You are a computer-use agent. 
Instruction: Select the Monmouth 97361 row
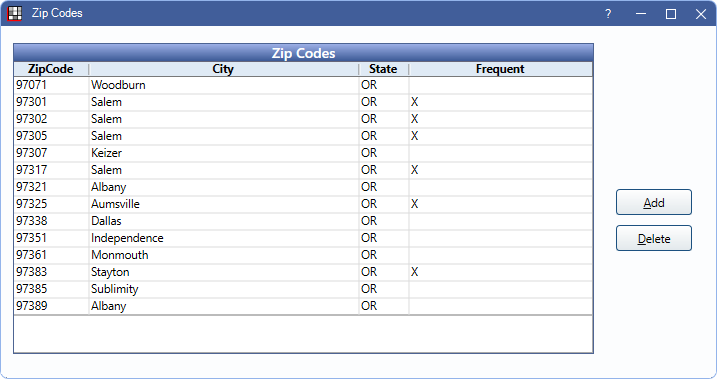tap(303, 255)
